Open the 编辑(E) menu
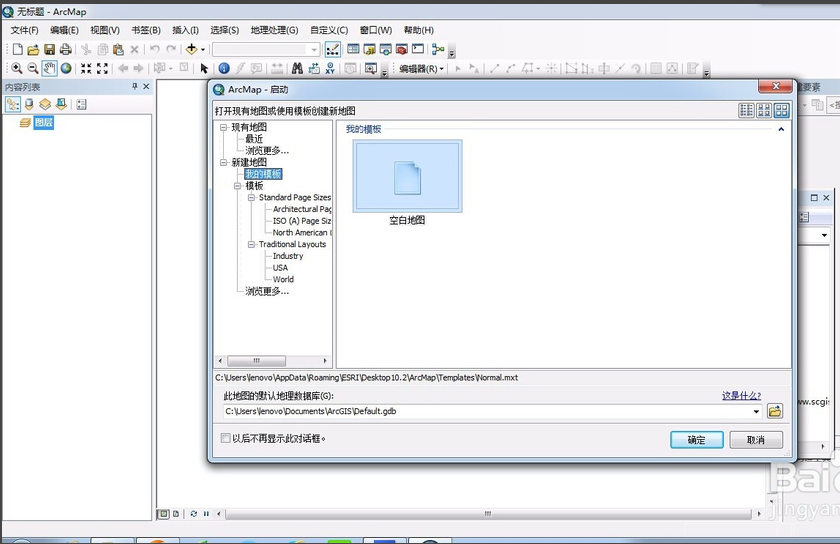Screen dimensions: 840x544 tap(64, 30)
